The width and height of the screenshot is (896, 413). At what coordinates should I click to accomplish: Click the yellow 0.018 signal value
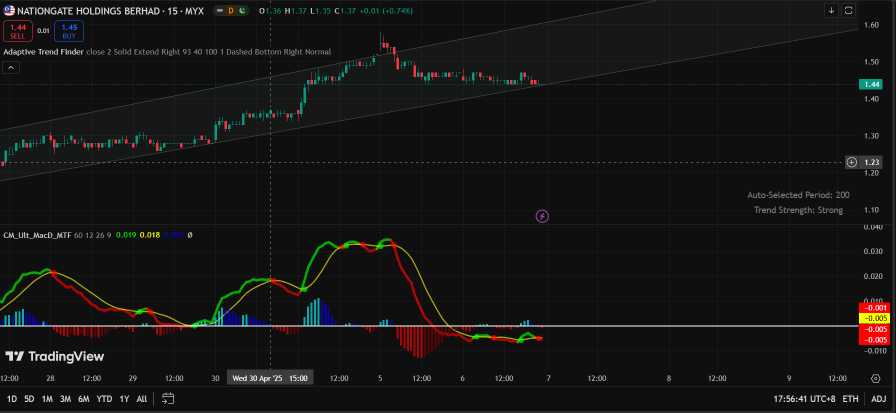[x=149, y=235]
